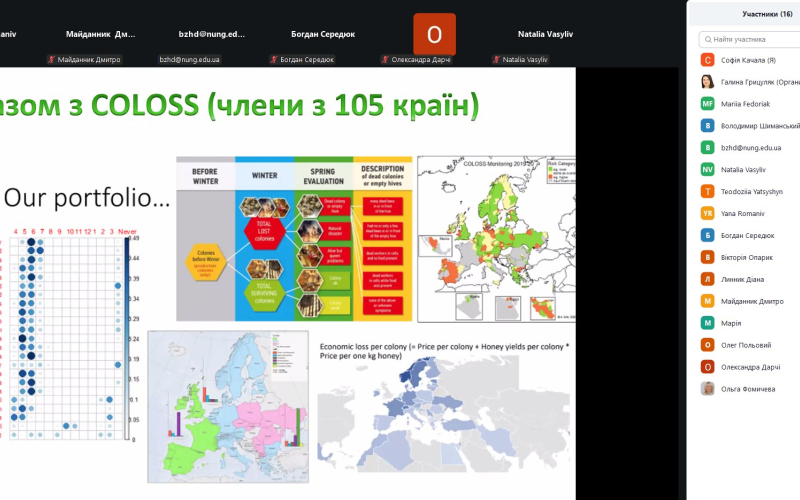Click muted mic icon on Natalia Vasyliv's video

[x=497, y=60]
